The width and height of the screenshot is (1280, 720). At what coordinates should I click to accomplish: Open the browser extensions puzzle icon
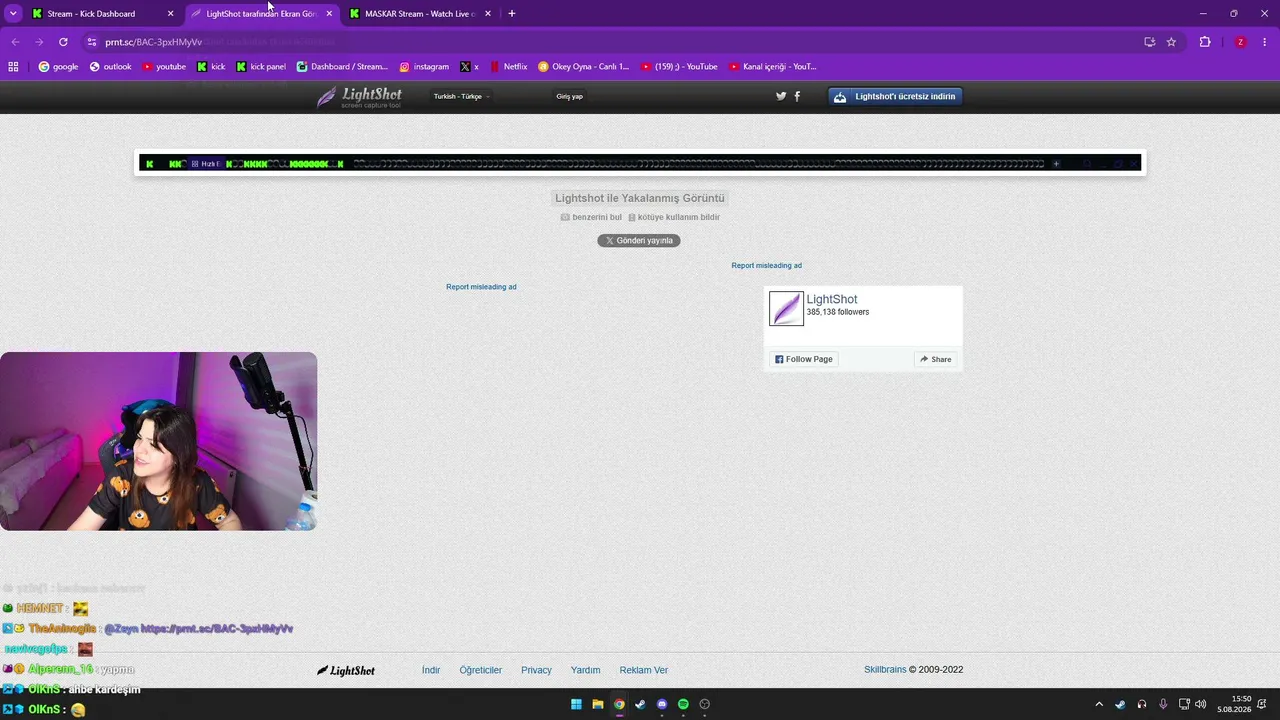coord(1205,42)
